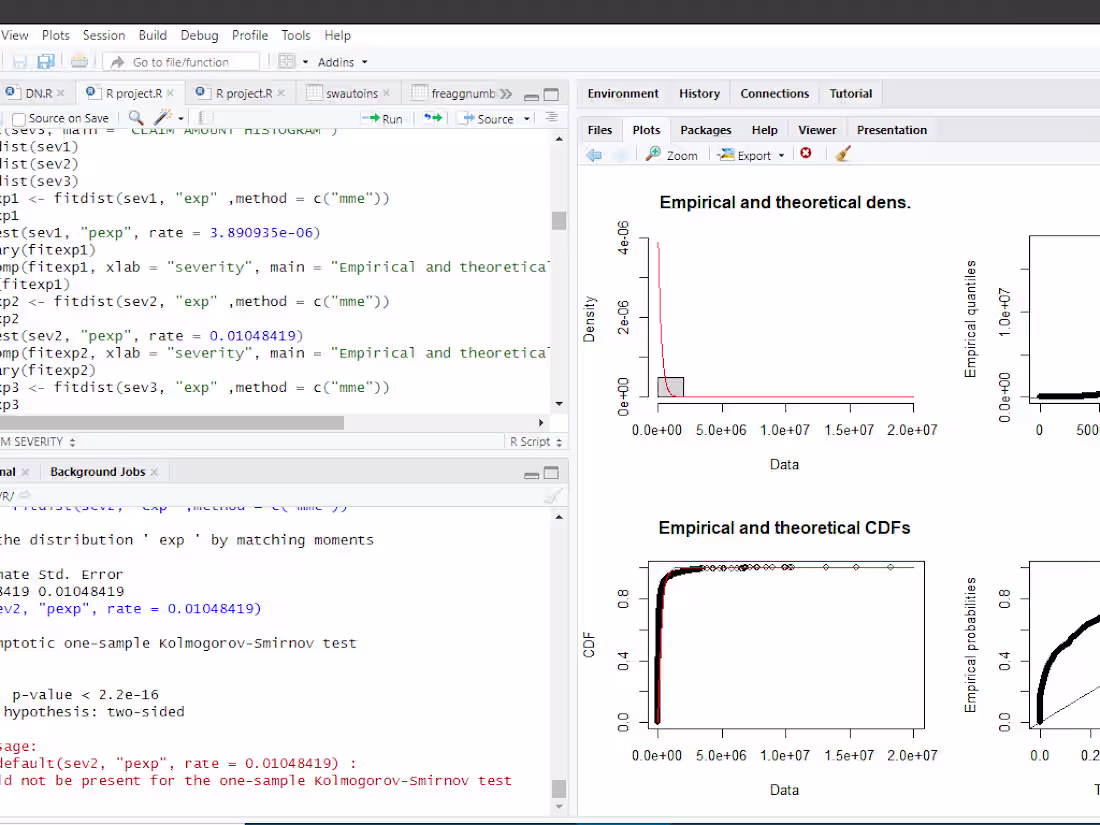Clear all plots with the broom icon
Image resolution: width=1100 pixels, height=825 pixels.
843,155
